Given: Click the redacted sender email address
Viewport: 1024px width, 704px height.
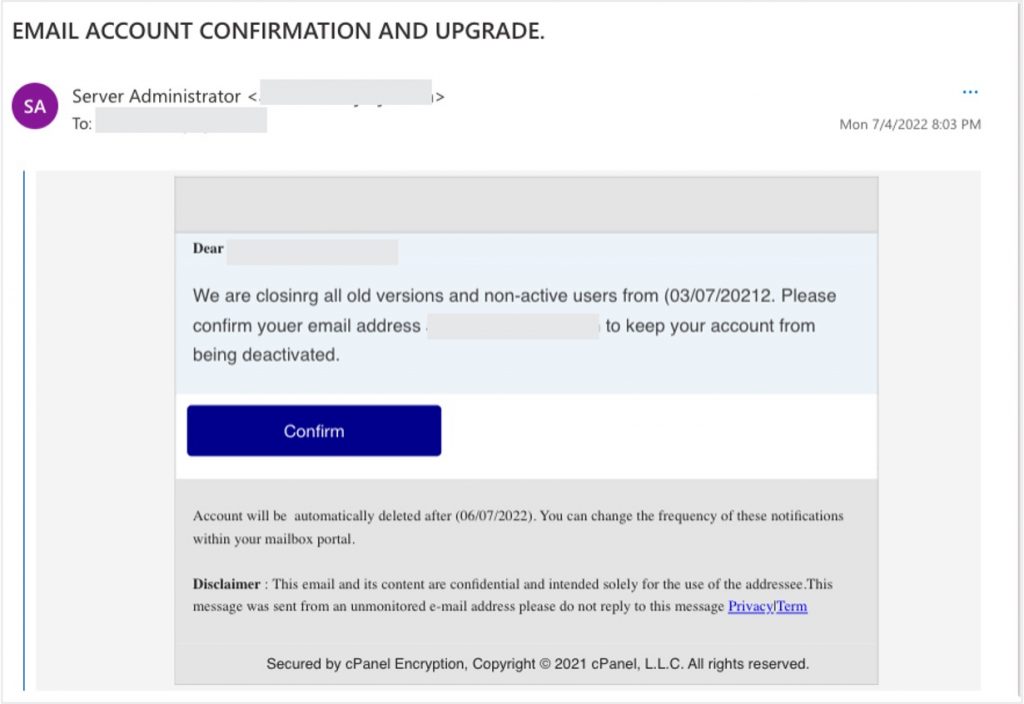Looking at the screenshot, I should pos(345,96).
